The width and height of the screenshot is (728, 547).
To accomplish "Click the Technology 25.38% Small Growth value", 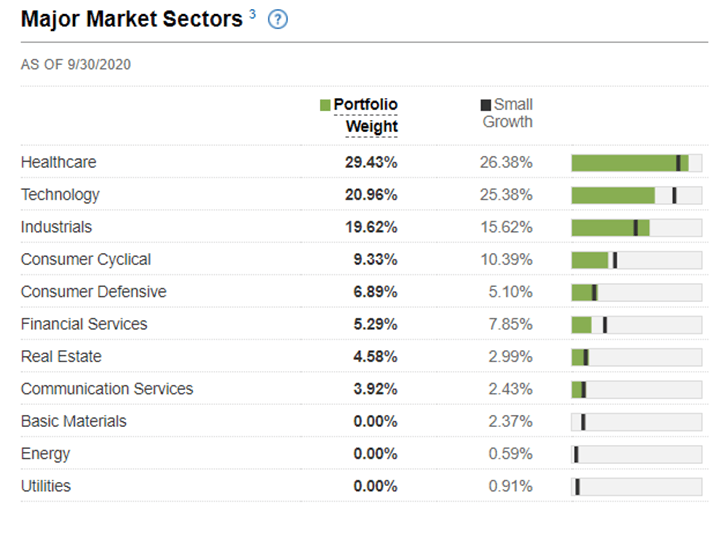I will pyautogui.click(x=506, y=195).
